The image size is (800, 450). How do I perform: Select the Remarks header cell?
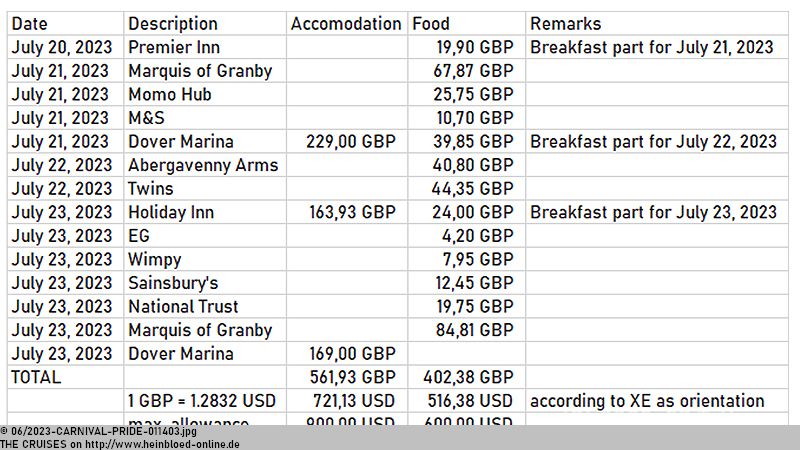point(657,23)
